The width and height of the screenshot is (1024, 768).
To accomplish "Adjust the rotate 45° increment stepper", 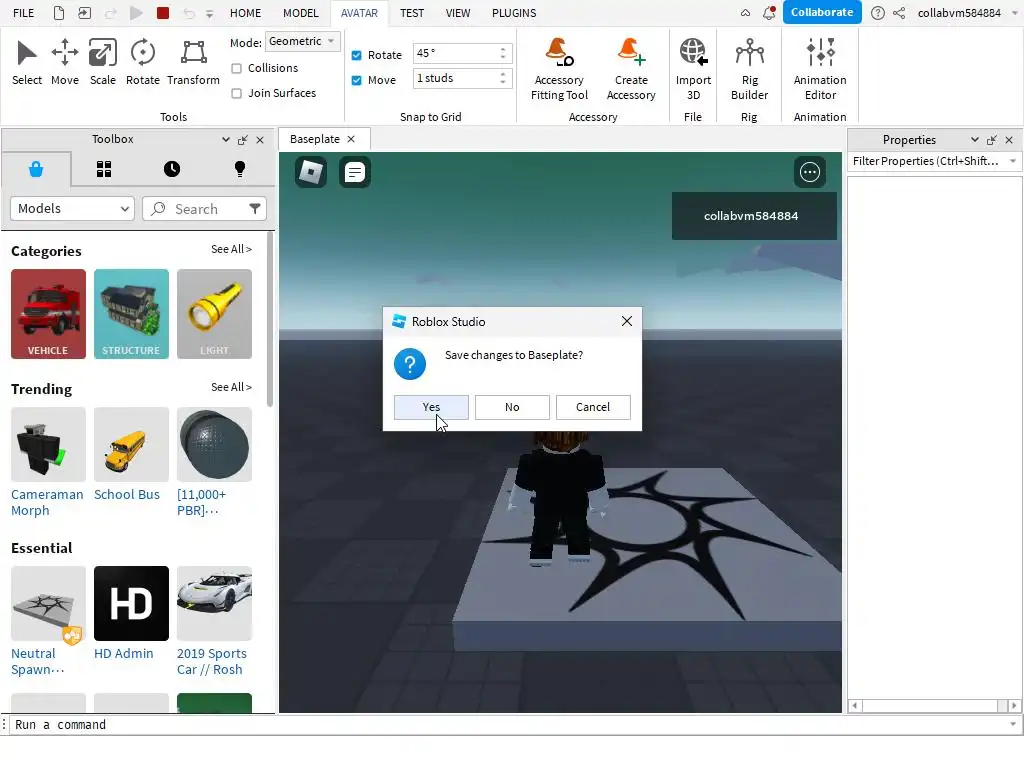I will [x=503, y=53].
